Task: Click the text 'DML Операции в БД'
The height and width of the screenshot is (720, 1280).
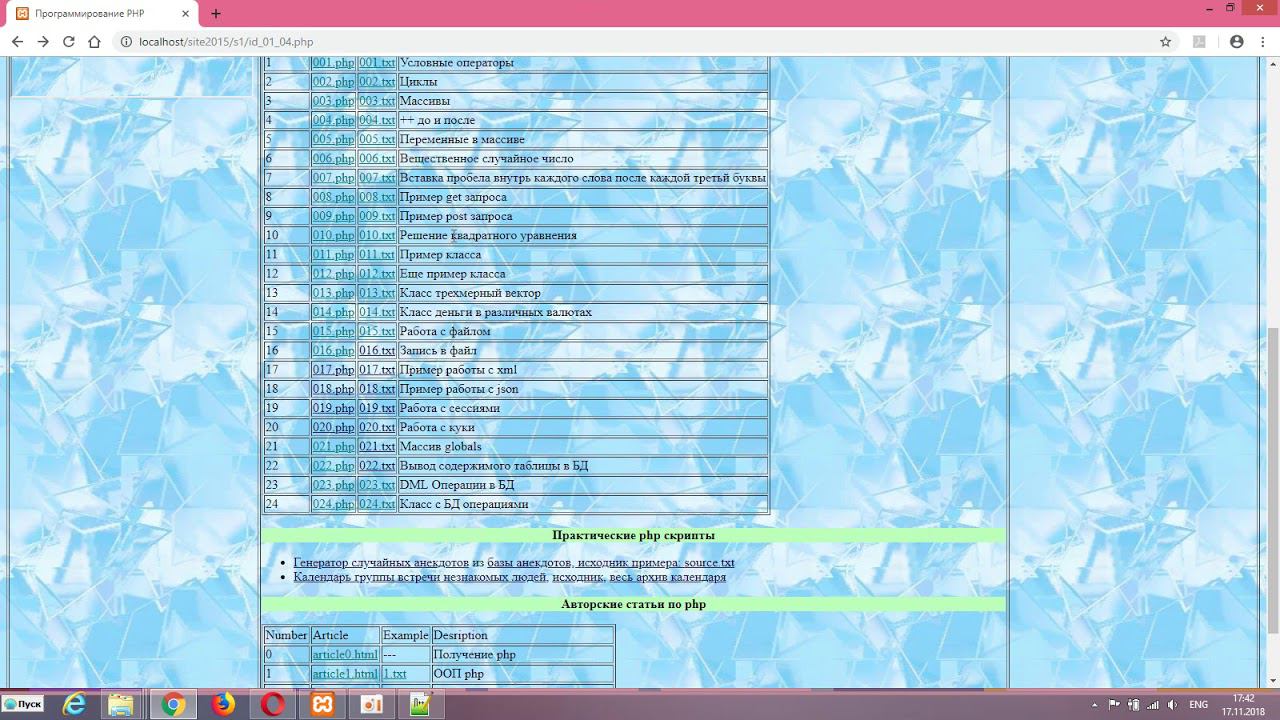Action: point(457,485)
